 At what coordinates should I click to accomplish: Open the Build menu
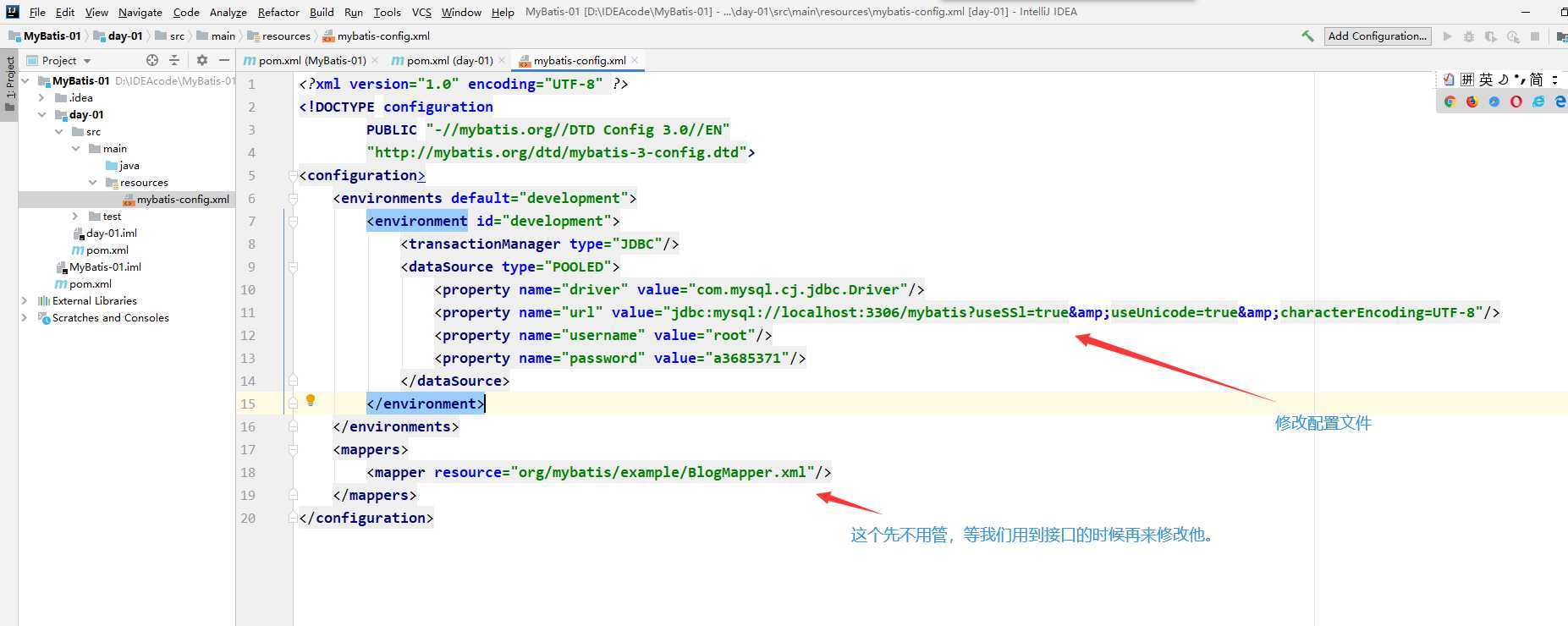322,12
